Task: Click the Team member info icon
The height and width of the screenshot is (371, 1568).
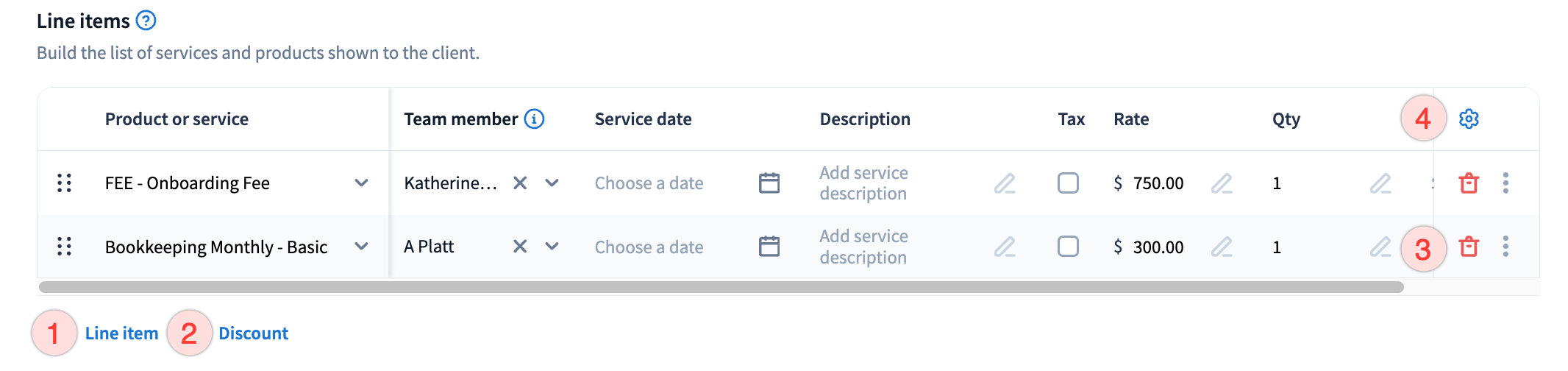Action: coord(534,119)
